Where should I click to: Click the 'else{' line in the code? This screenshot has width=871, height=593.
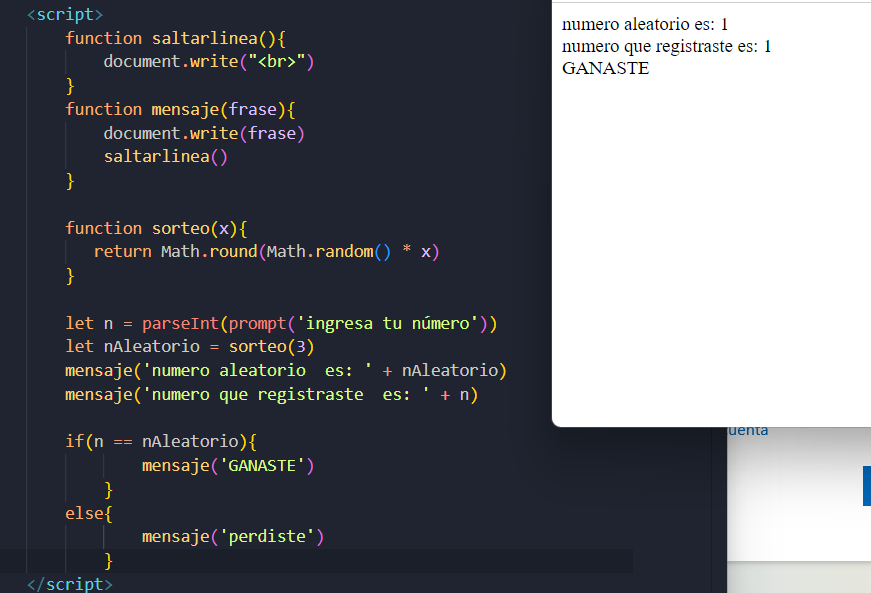[89, 513]
